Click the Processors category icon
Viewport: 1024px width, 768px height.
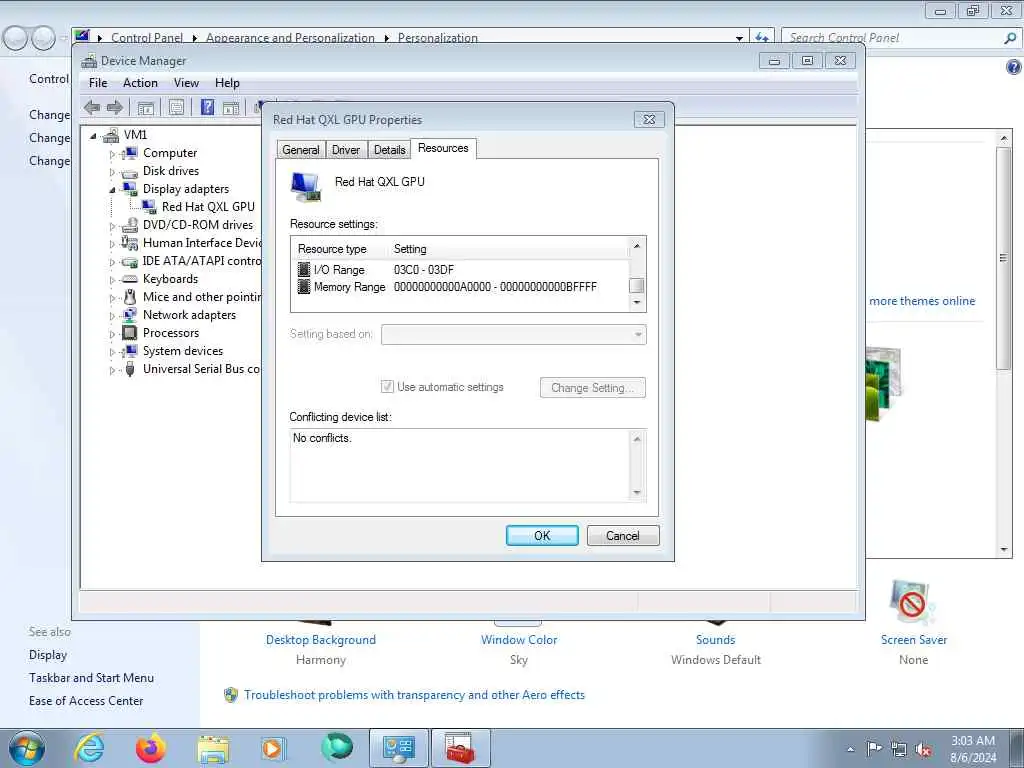(x=130, y=333)
